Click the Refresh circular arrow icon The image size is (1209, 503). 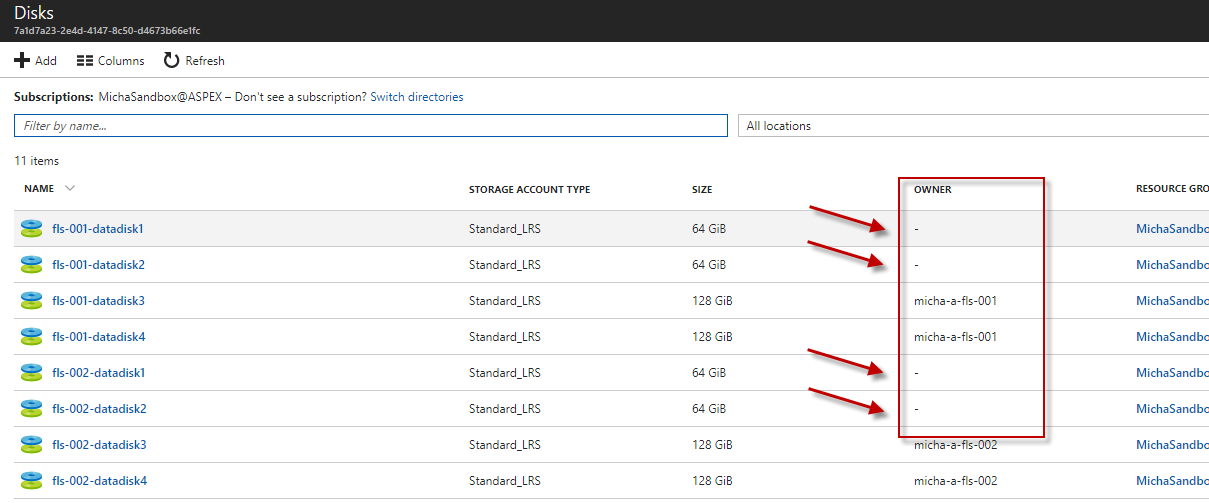[x=171, y=61]
